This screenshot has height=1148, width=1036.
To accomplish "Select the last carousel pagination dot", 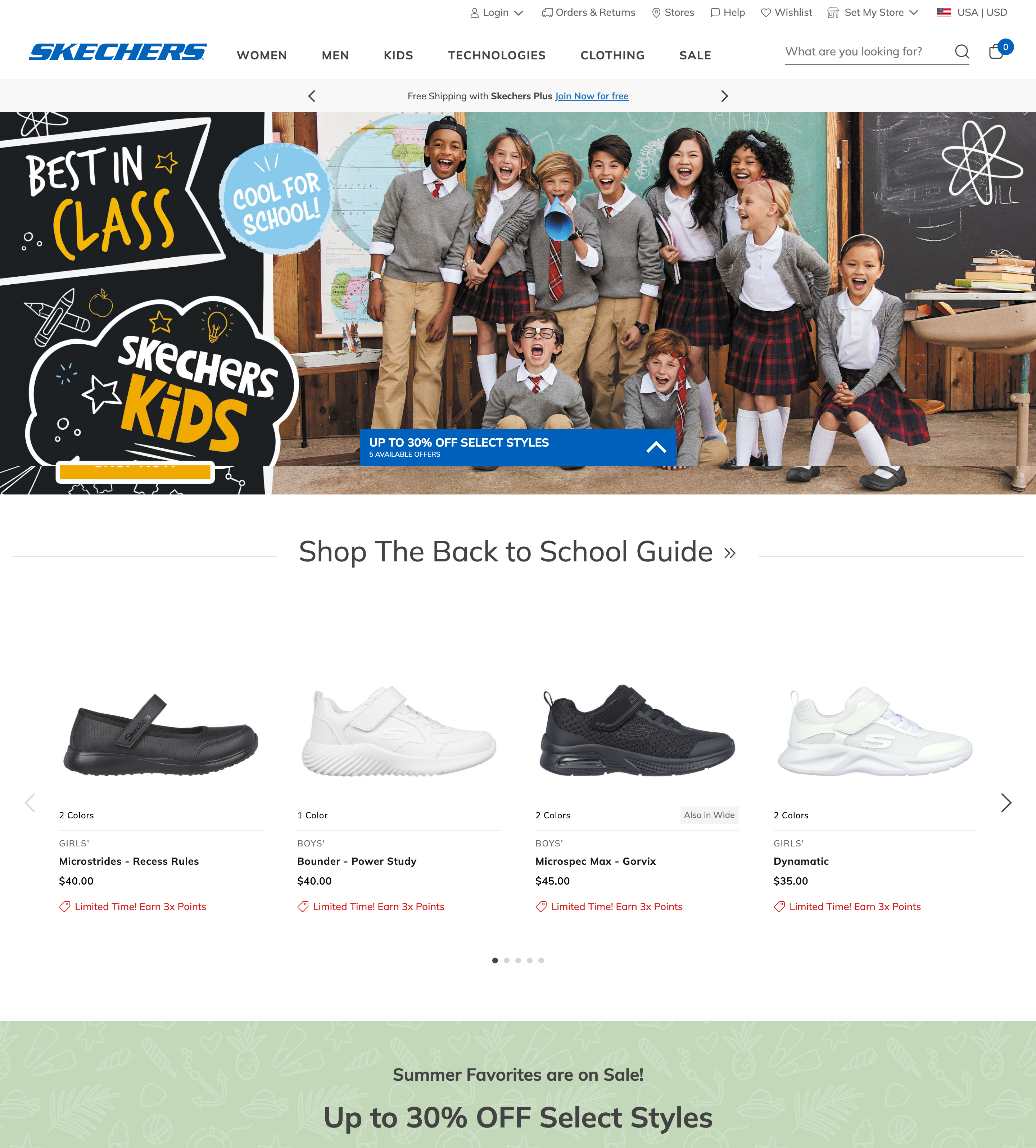I will click(x=541, y=960).
